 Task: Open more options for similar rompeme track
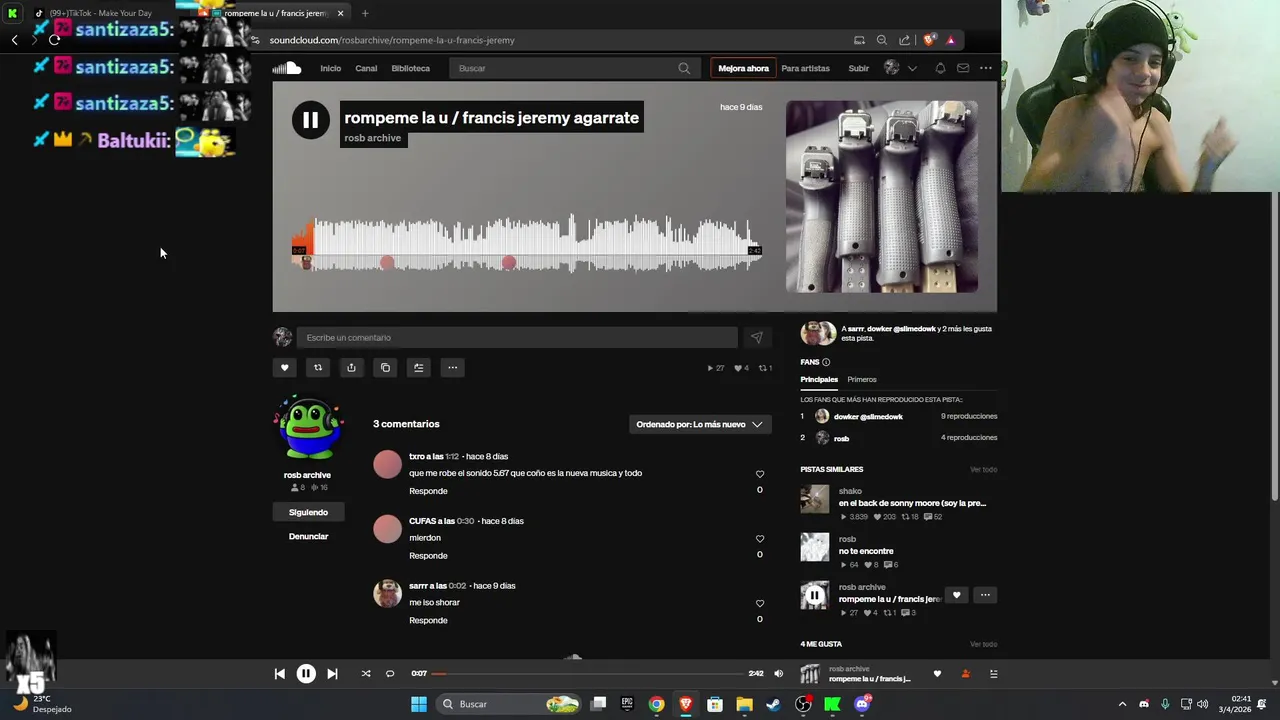click(985, 595)
